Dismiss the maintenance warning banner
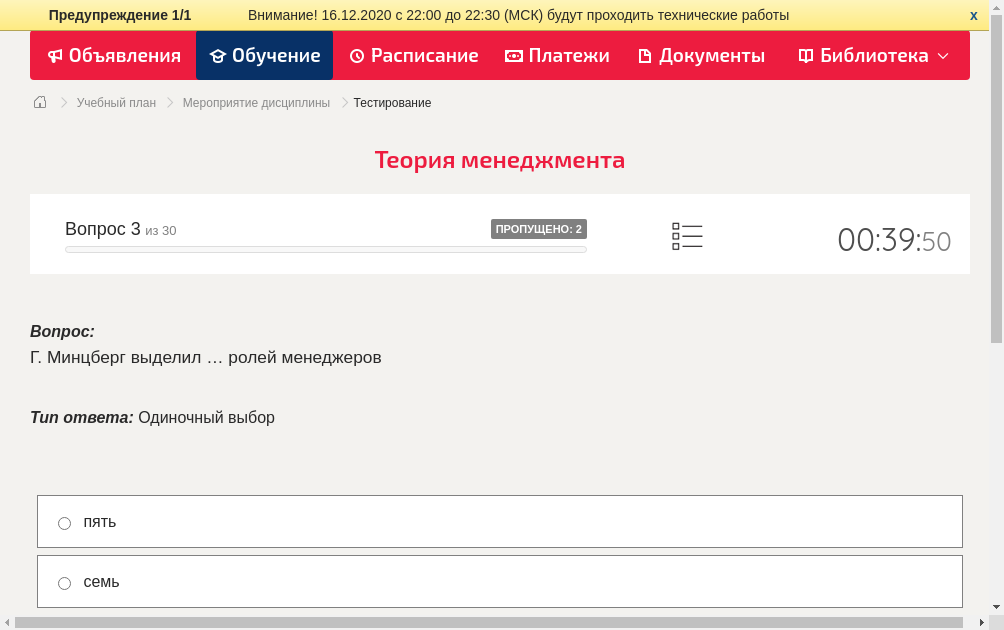 pos(973,15)
